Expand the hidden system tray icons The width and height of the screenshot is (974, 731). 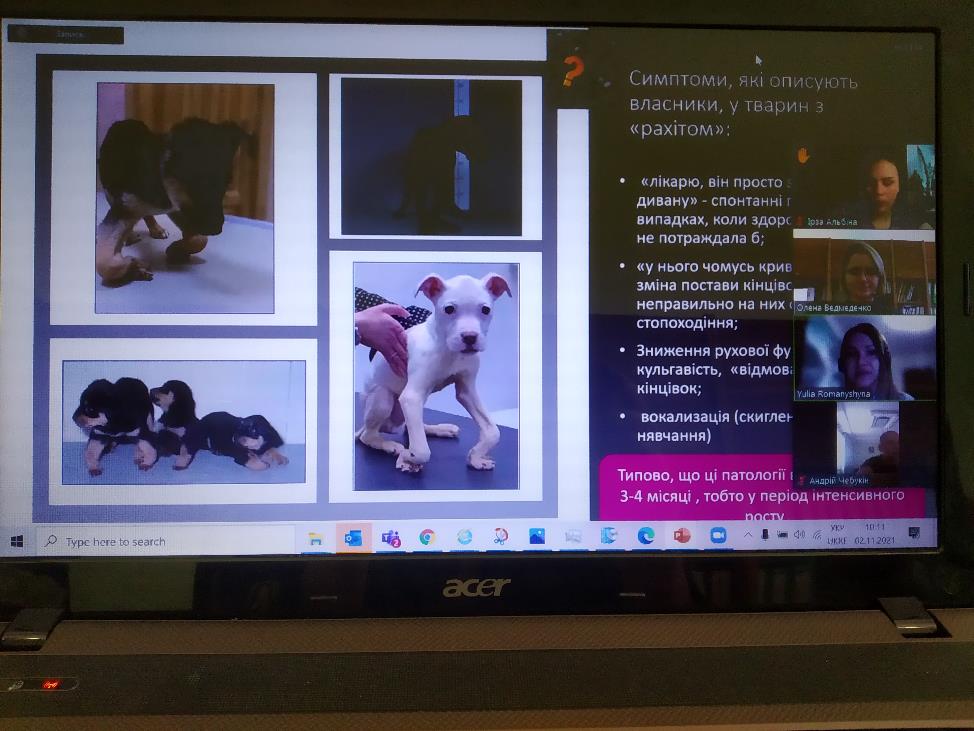pyautogui.click(x=748, y=535)
